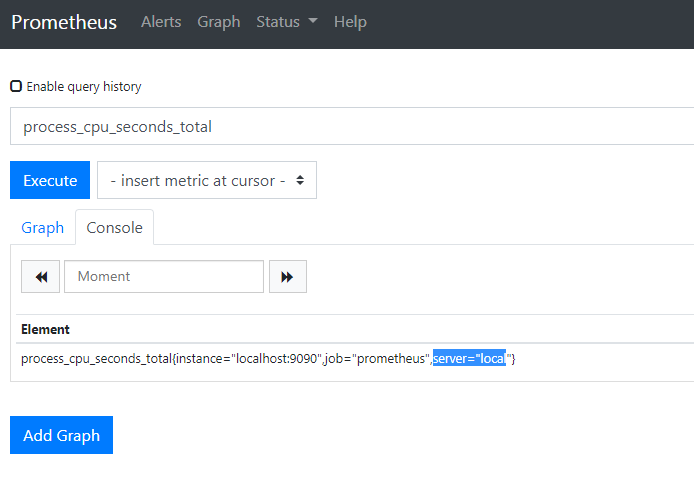694x480 pixels.
Task: Click the highlighted server="local" label
Action: pos(469,358)
